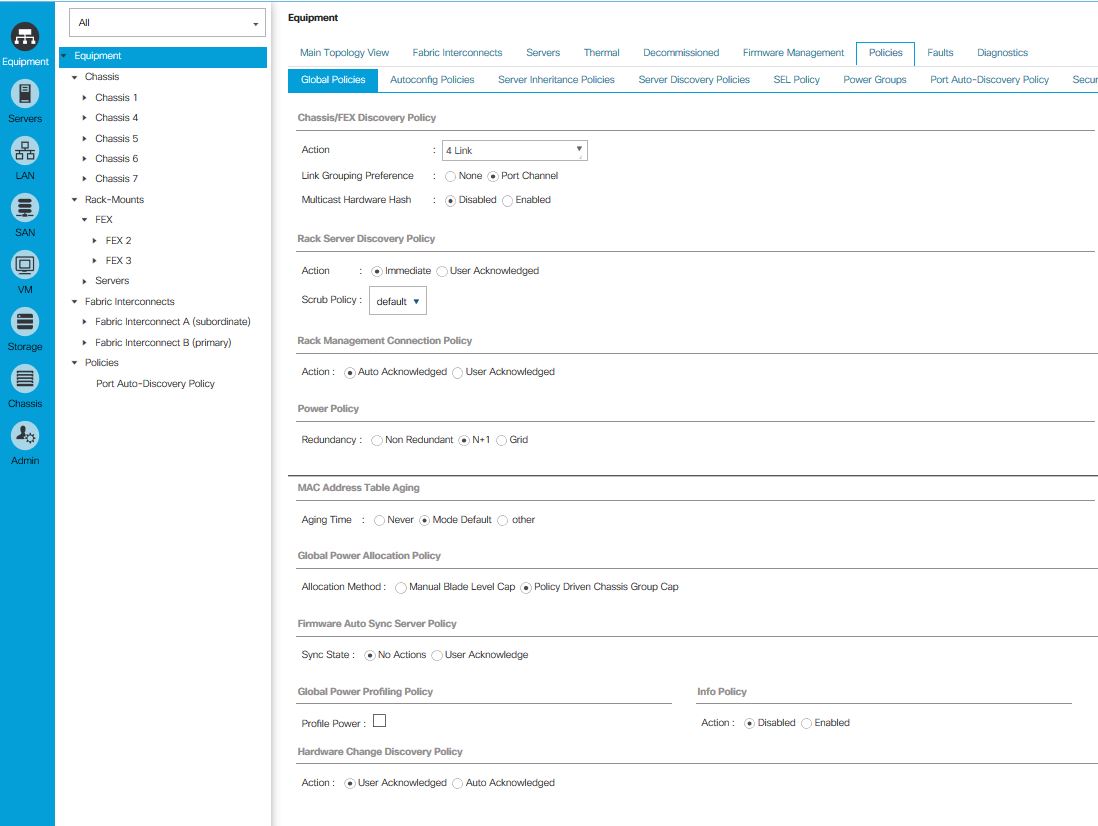Enable Port Channel link grouping preference
This screenshot has width=1098, height=826.
(x=492, y=175)
